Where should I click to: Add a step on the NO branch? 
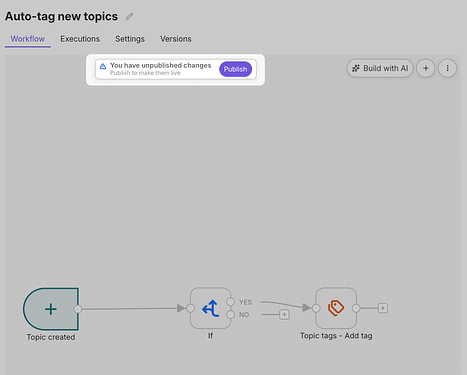coord(284,315)
